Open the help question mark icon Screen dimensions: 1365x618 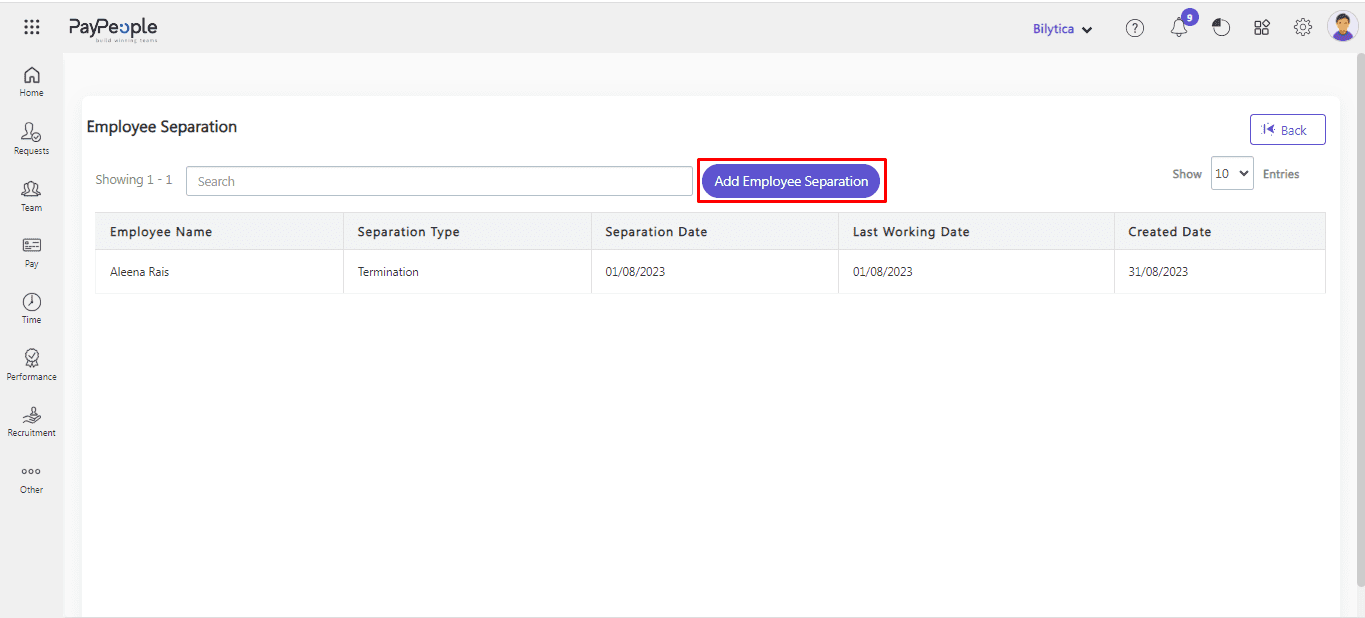click(1134, 28)
